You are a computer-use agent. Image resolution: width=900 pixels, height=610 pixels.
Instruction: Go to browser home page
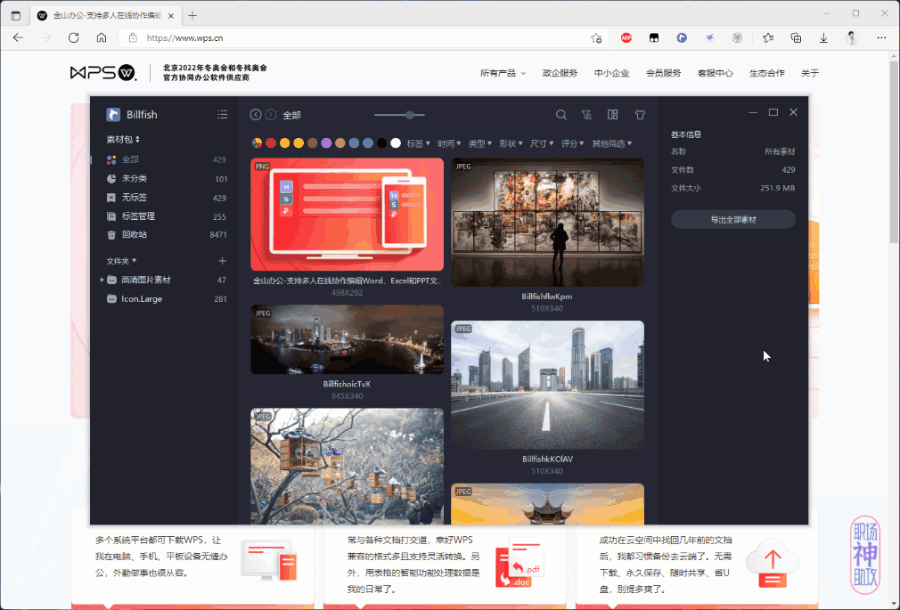tap(102, 38)
